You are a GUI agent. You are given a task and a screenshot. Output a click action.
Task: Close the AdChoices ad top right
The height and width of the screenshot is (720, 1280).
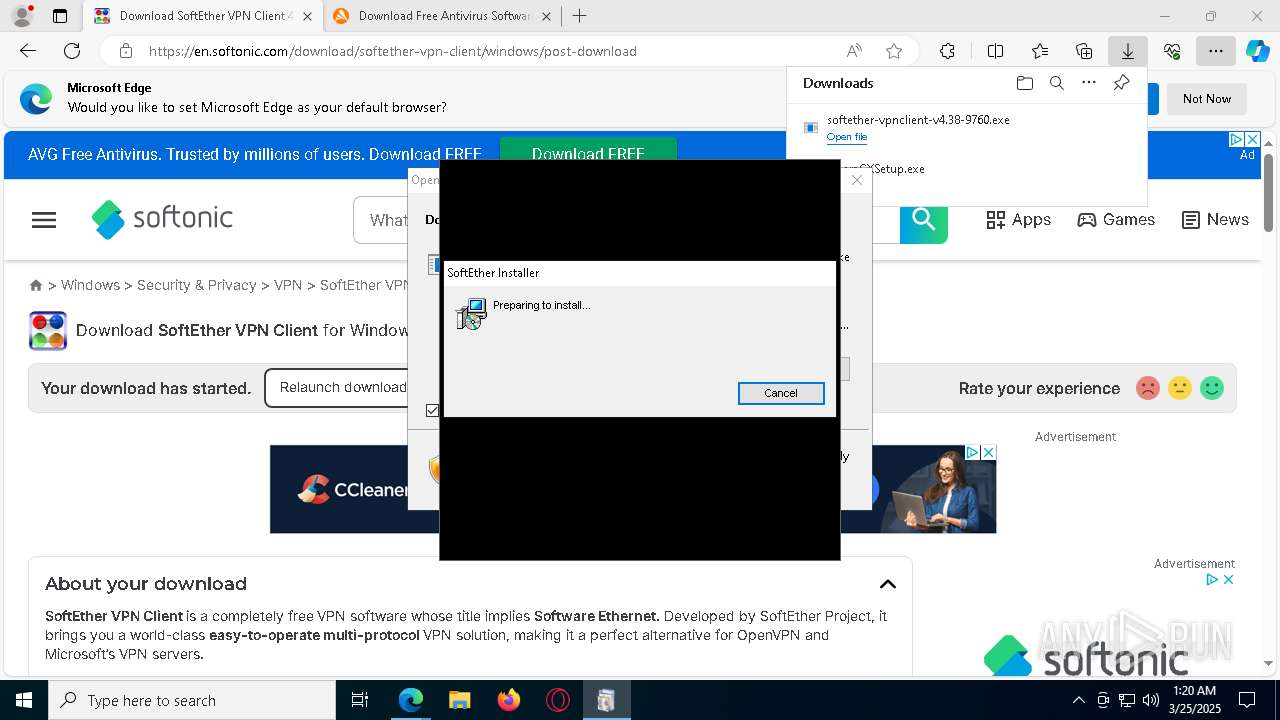click(1252, 139)
